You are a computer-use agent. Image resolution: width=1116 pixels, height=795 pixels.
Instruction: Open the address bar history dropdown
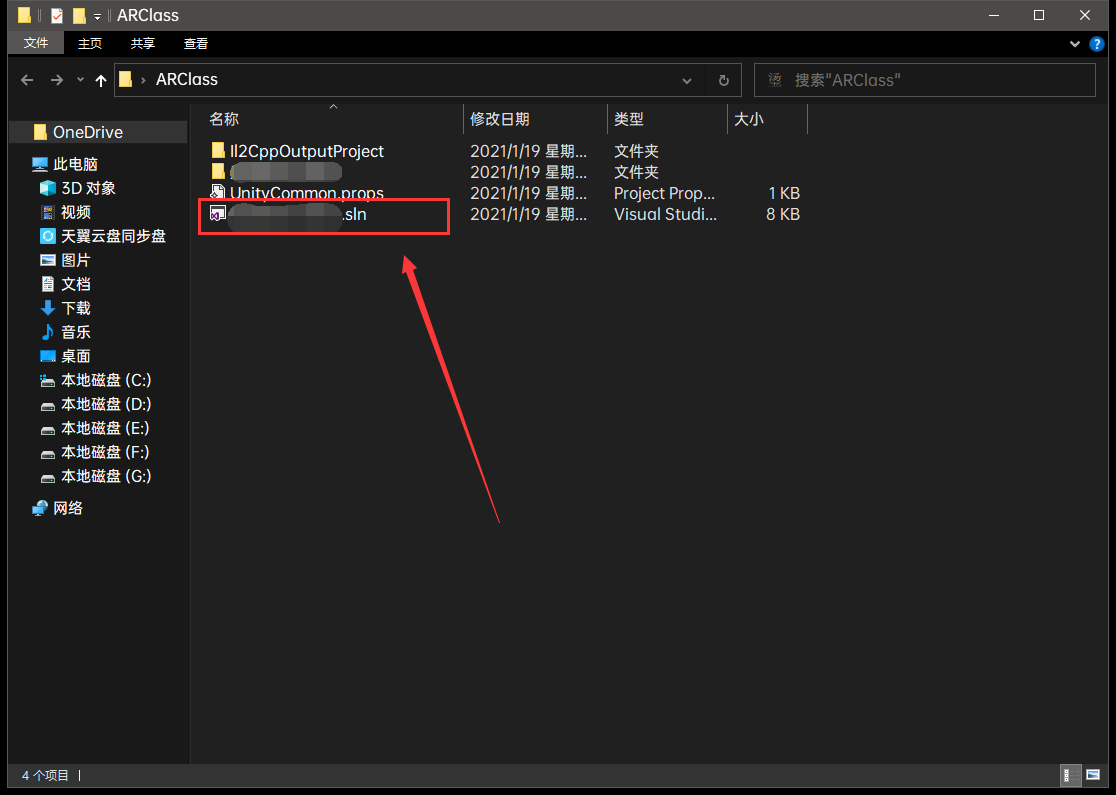click(x=686, y=80)
